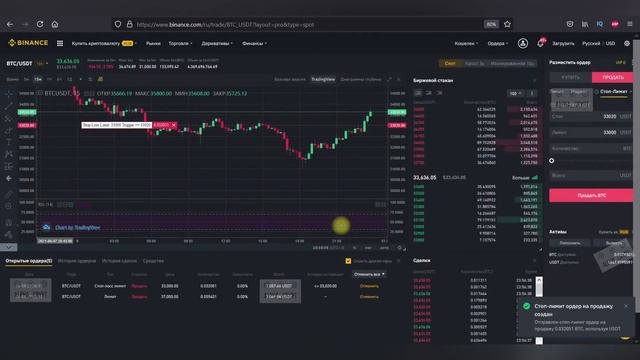
Task: Open the user profile account icon
Action: [523, 43]
